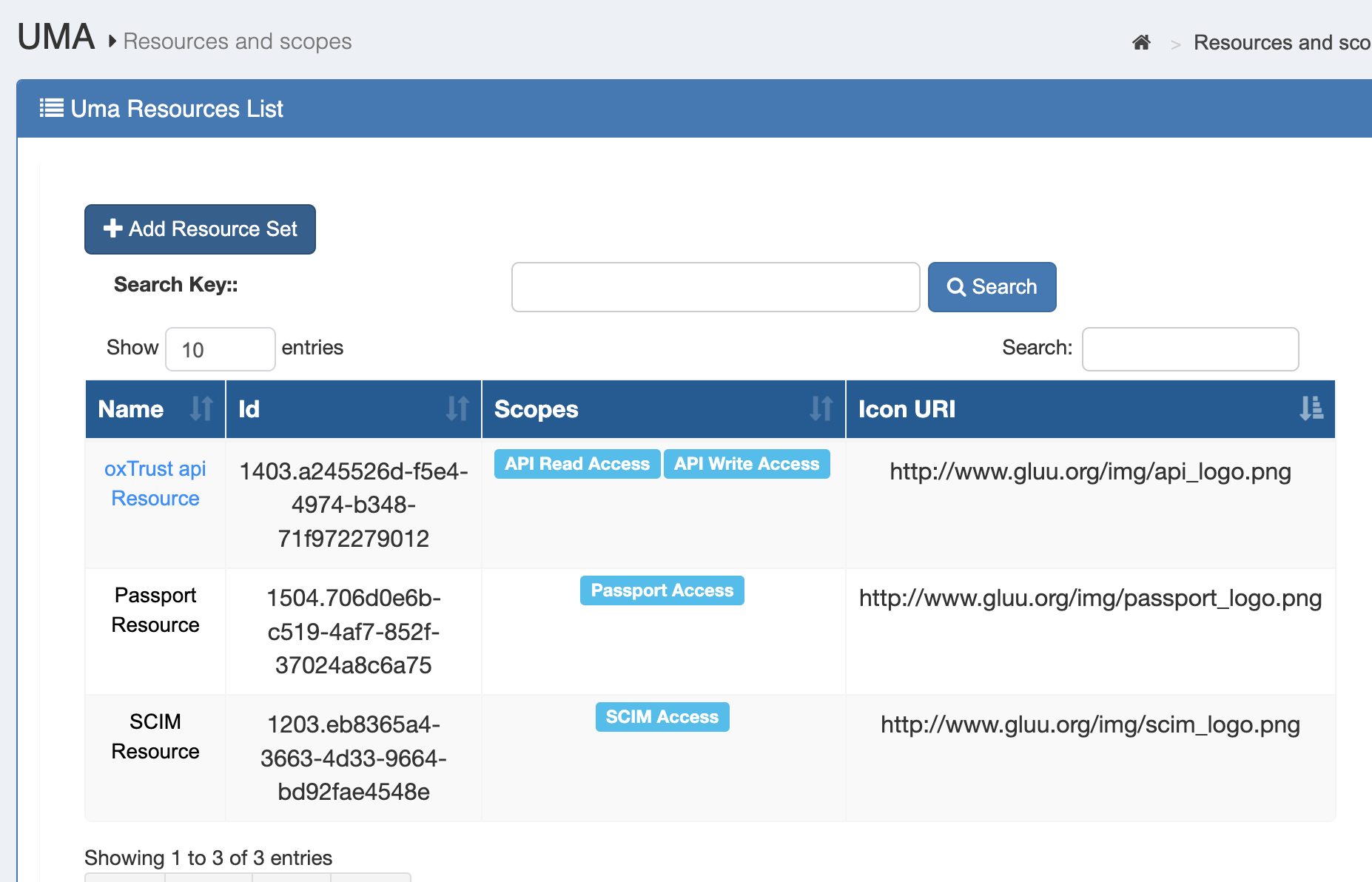The height and width of the screenshot is (882, 1372).
Task: Open the oxTrust api Resource link
Action: tap(155, 482)
